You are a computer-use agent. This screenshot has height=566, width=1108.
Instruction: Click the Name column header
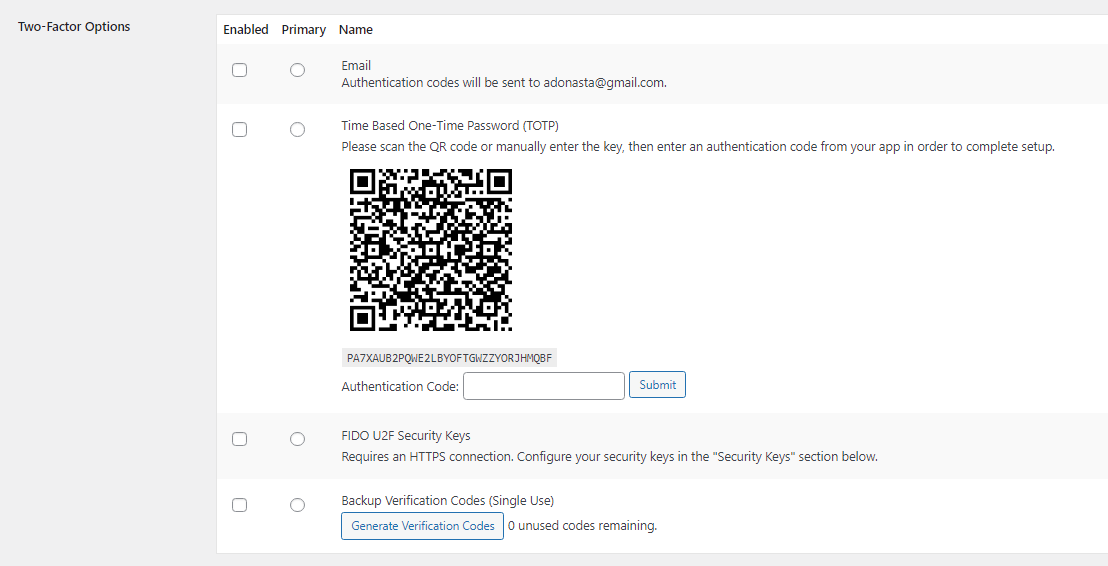coord(355,30)
